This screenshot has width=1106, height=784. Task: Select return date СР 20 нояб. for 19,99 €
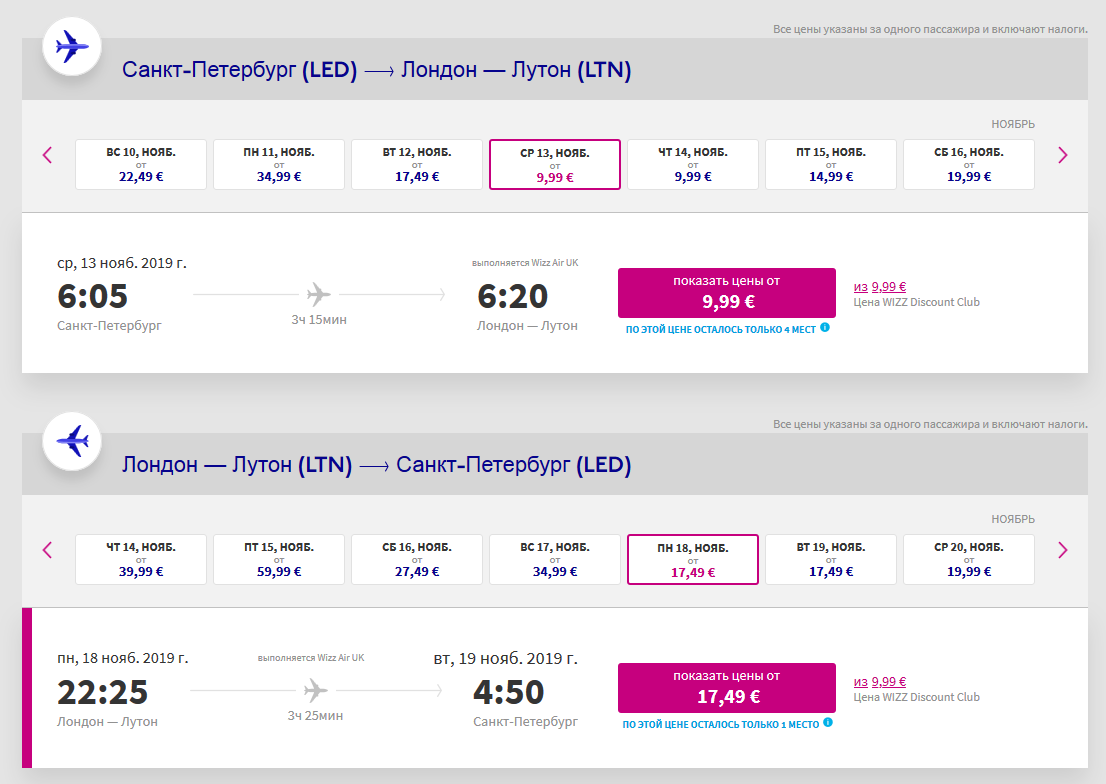(969, 559)
